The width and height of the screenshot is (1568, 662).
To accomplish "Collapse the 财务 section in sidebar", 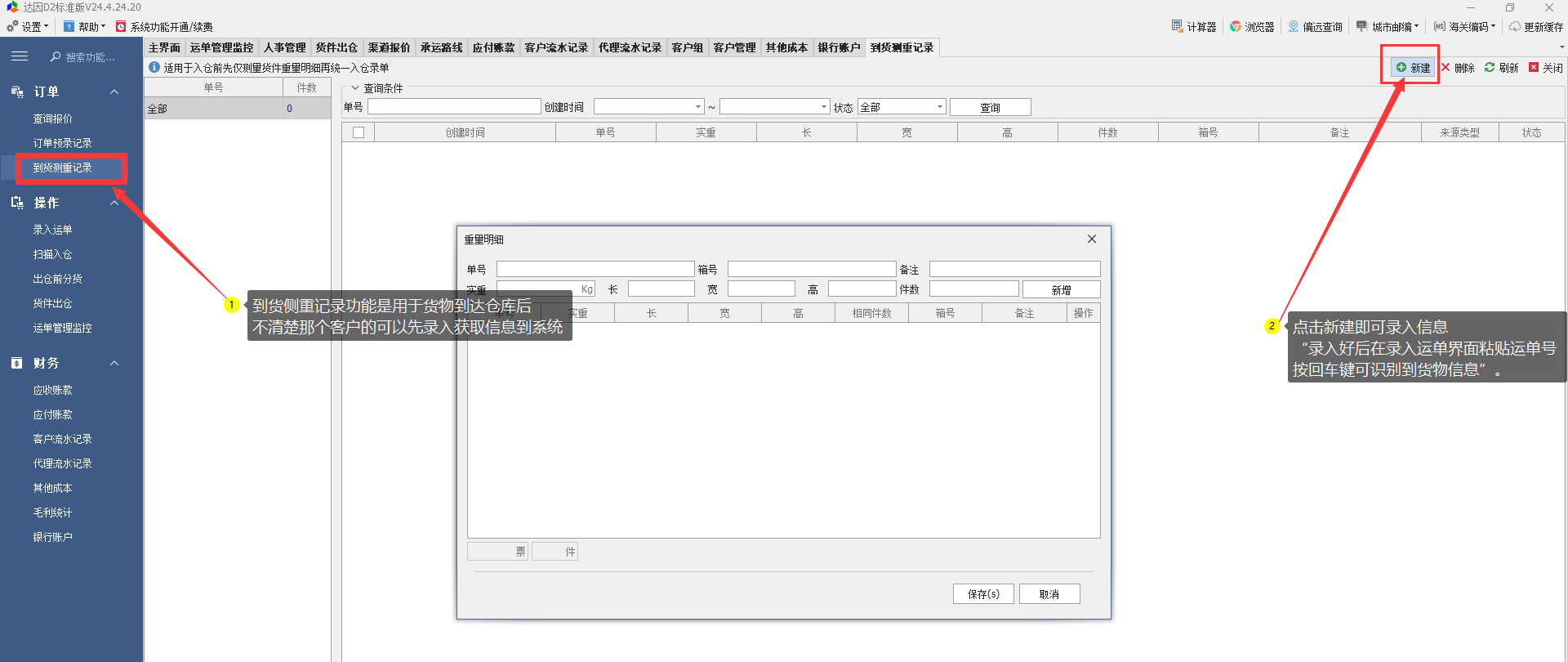I will tap(114, 363).
